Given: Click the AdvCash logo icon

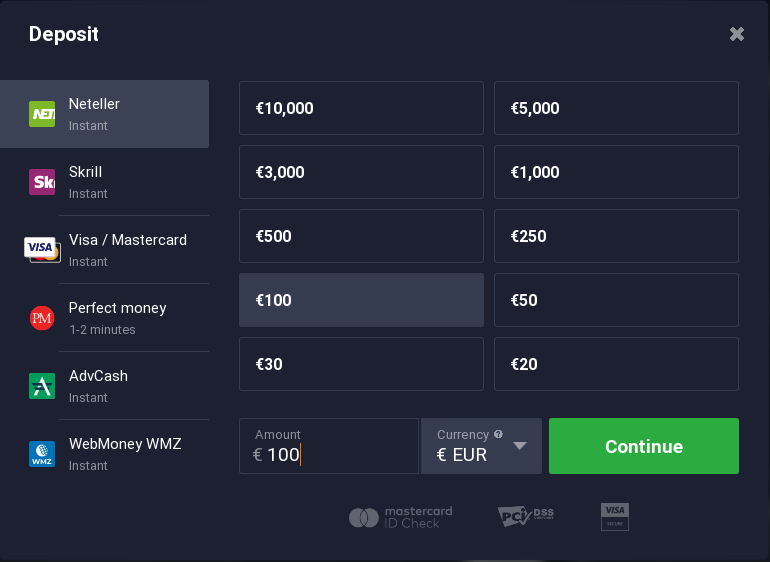Looking at the screenshot, I should coord(42,386).
